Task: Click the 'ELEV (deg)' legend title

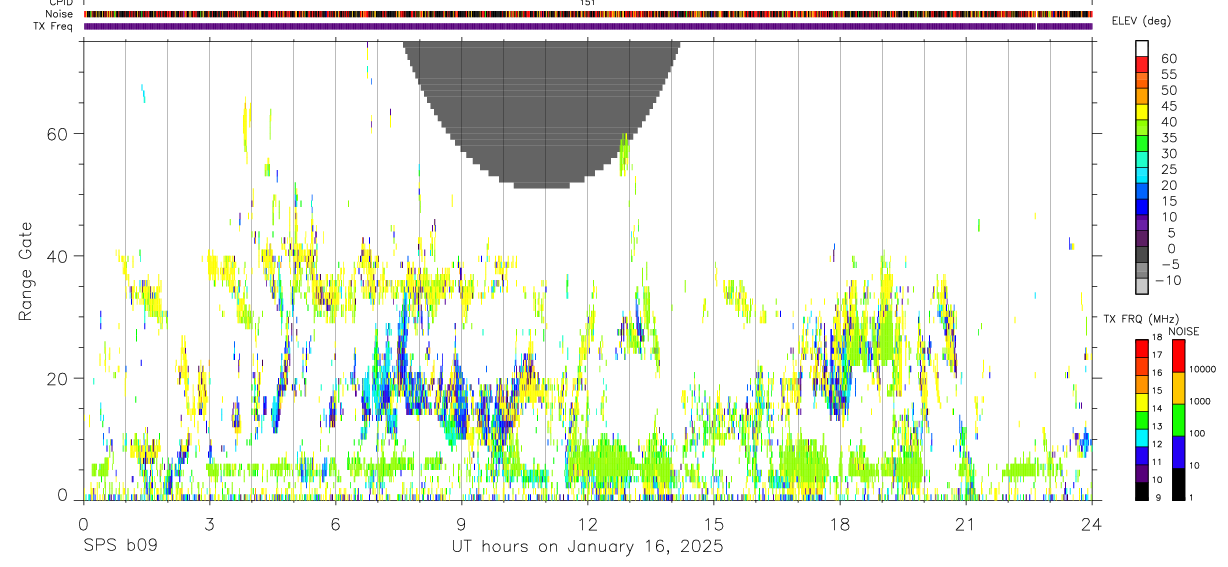Action: pos(1141,21)
